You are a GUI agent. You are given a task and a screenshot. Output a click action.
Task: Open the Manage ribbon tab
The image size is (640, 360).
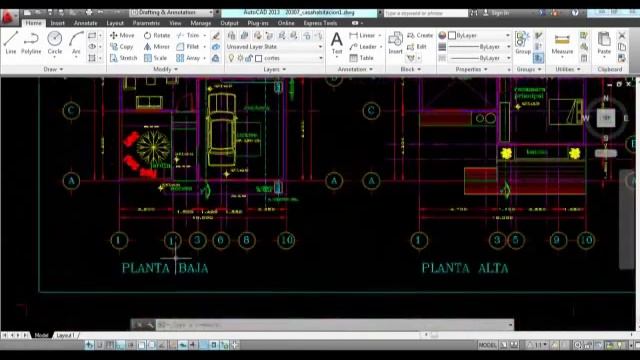(201, 23)
